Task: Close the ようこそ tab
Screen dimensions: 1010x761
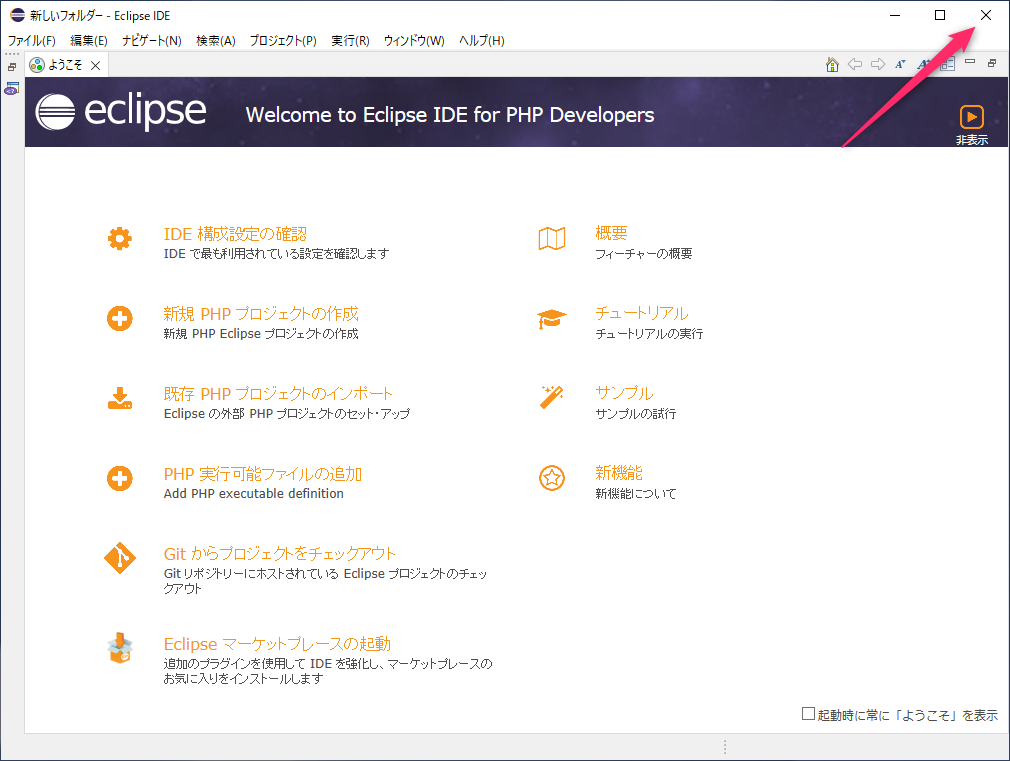Action: (x=95, y=65)
